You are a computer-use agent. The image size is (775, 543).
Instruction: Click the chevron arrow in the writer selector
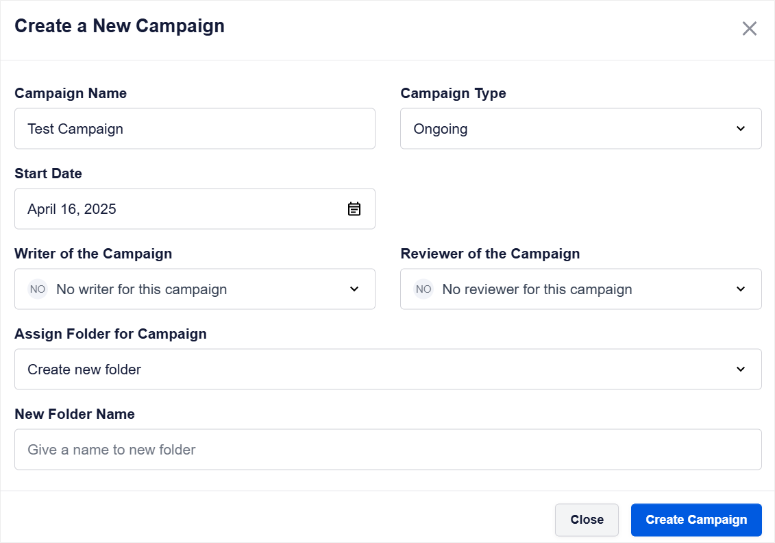354,289
